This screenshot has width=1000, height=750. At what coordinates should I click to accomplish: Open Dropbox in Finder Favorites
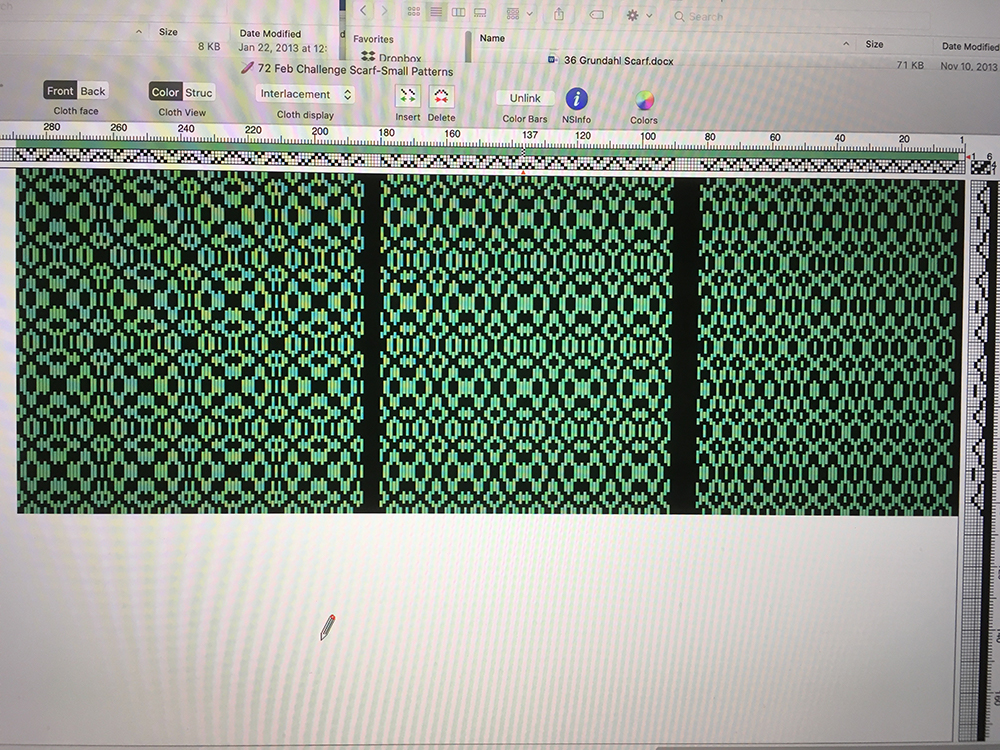pos(395,58)
